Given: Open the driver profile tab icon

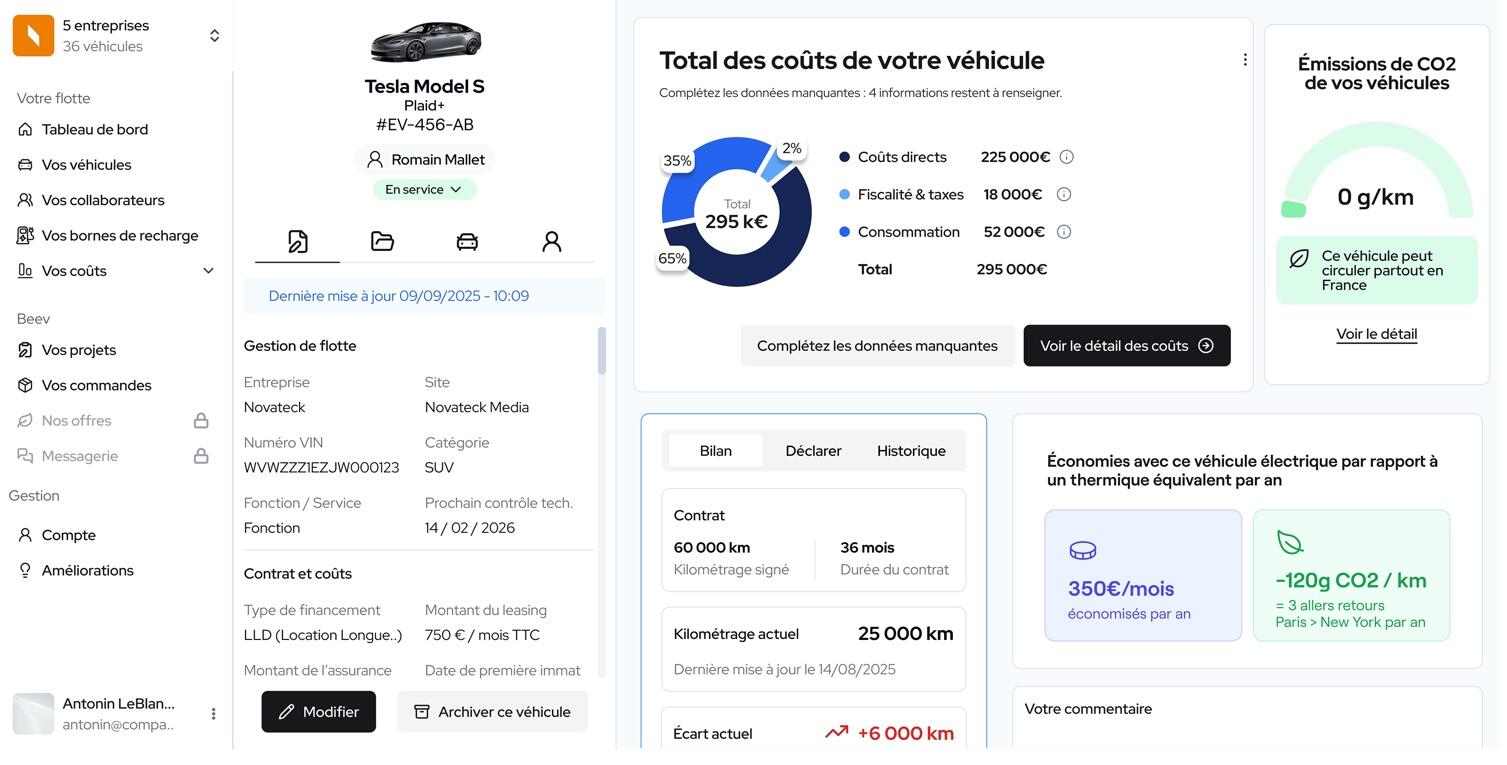Looking at the screenshot, I should (x=551, y=242).
